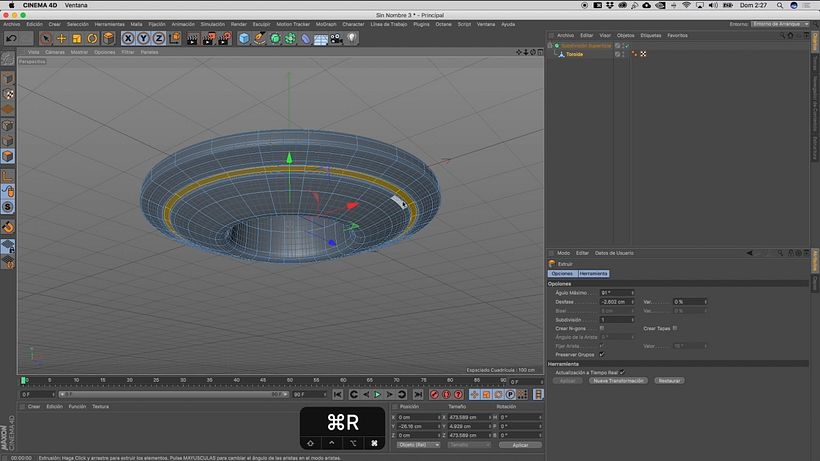Click the Subdivisión value stepper
820x461 pixels.
[x=632, y=319]
